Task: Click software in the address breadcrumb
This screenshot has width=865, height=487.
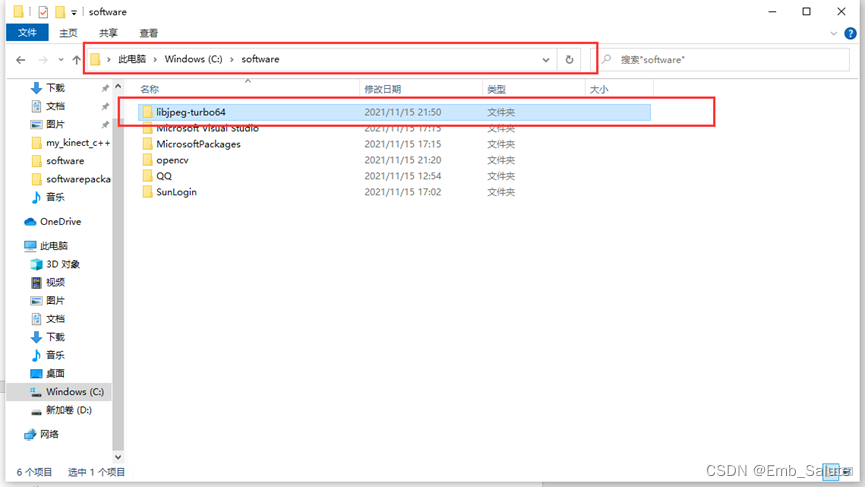Action: tap(260, 59)
